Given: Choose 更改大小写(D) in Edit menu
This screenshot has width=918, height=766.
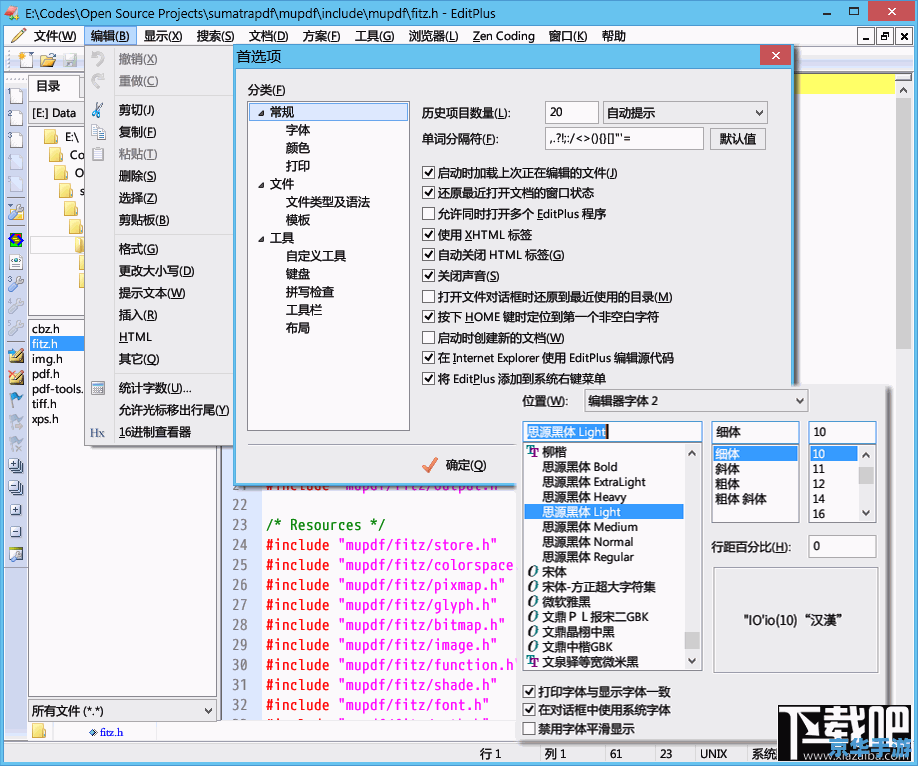Looking at the screenshot, I should 156,271.
